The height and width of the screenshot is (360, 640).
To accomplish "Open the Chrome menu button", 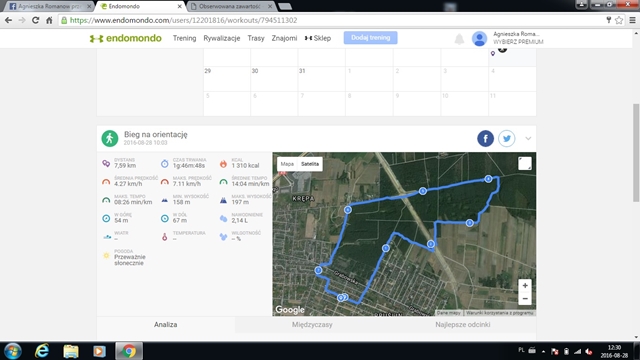I will 632,20.
